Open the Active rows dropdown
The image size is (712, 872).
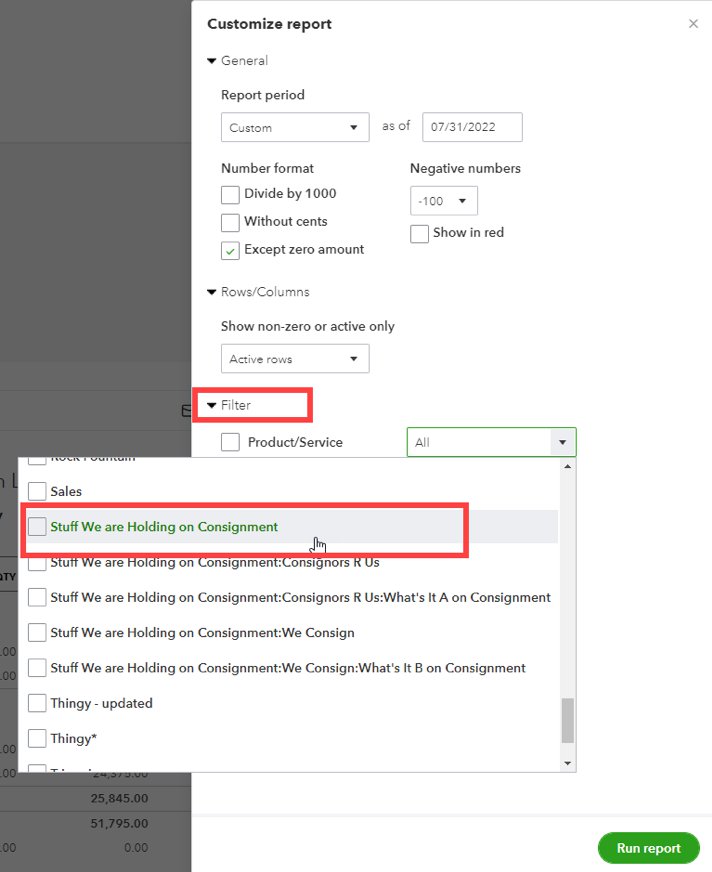click(295, 359)
